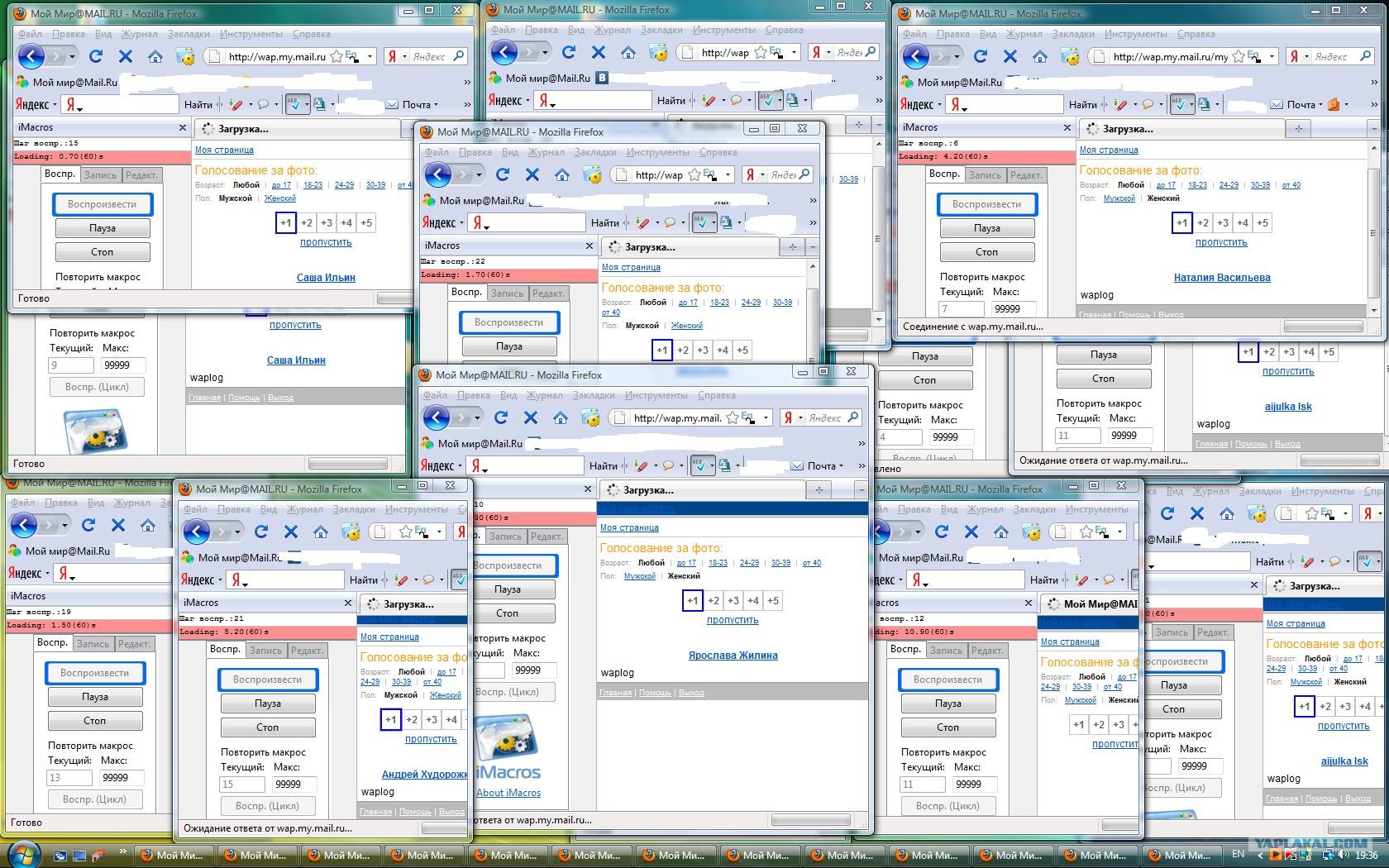Click the Home icon in step 6 window
The image size is (1389, 868).
[1040, 56]
